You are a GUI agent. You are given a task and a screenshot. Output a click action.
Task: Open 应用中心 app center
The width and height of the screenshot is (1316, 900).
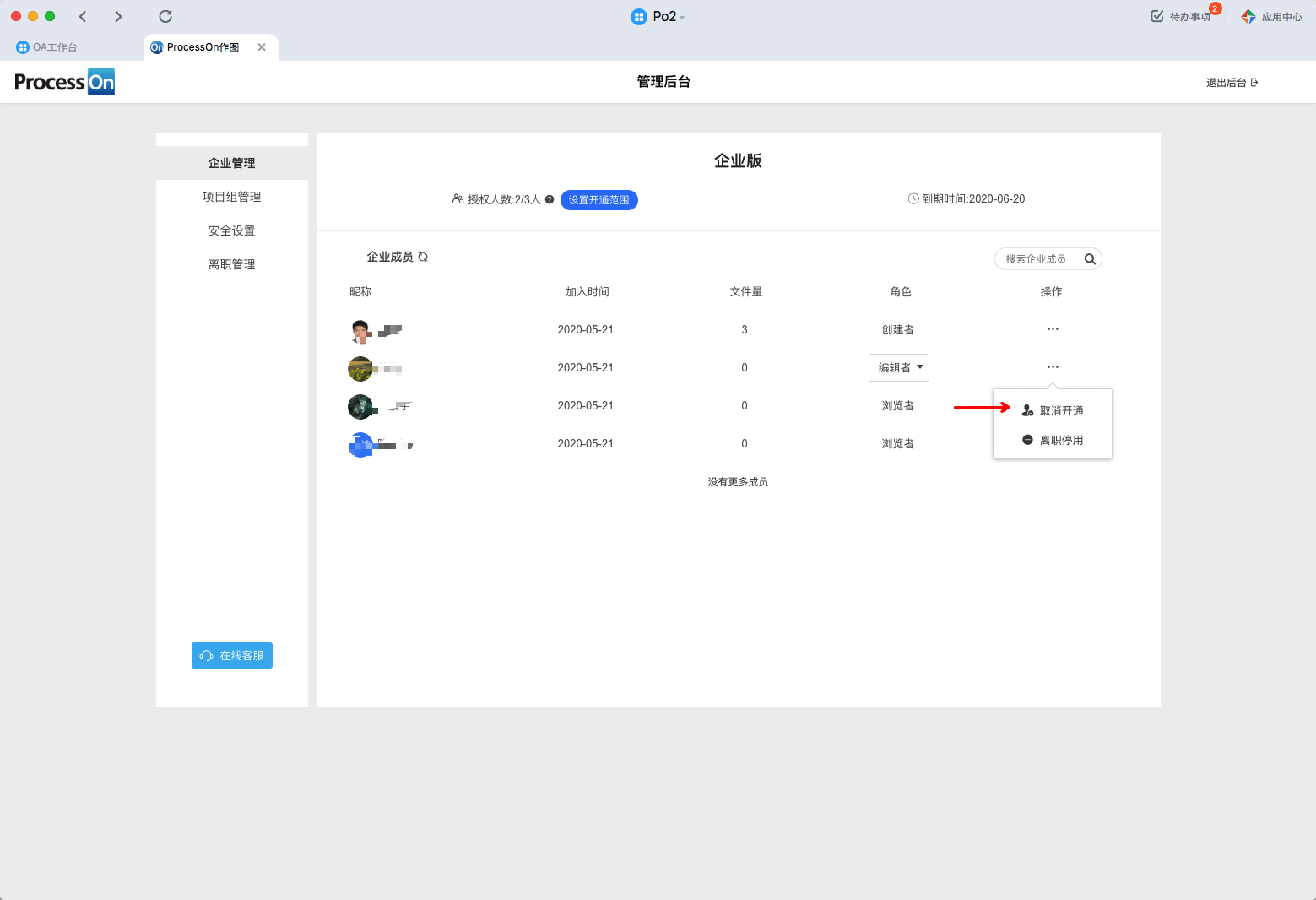[1272, 16]
